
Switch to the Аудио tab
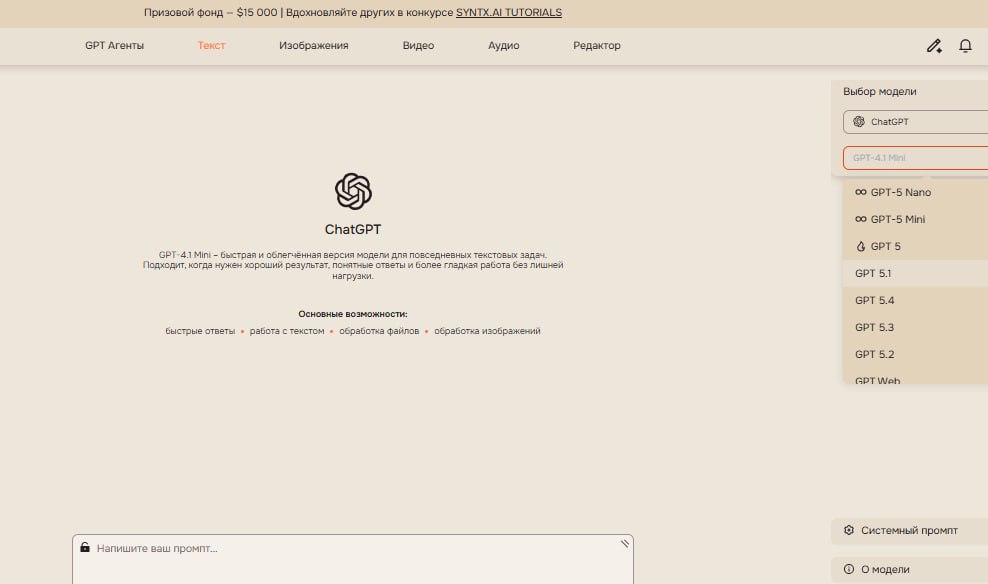(503, 45)
